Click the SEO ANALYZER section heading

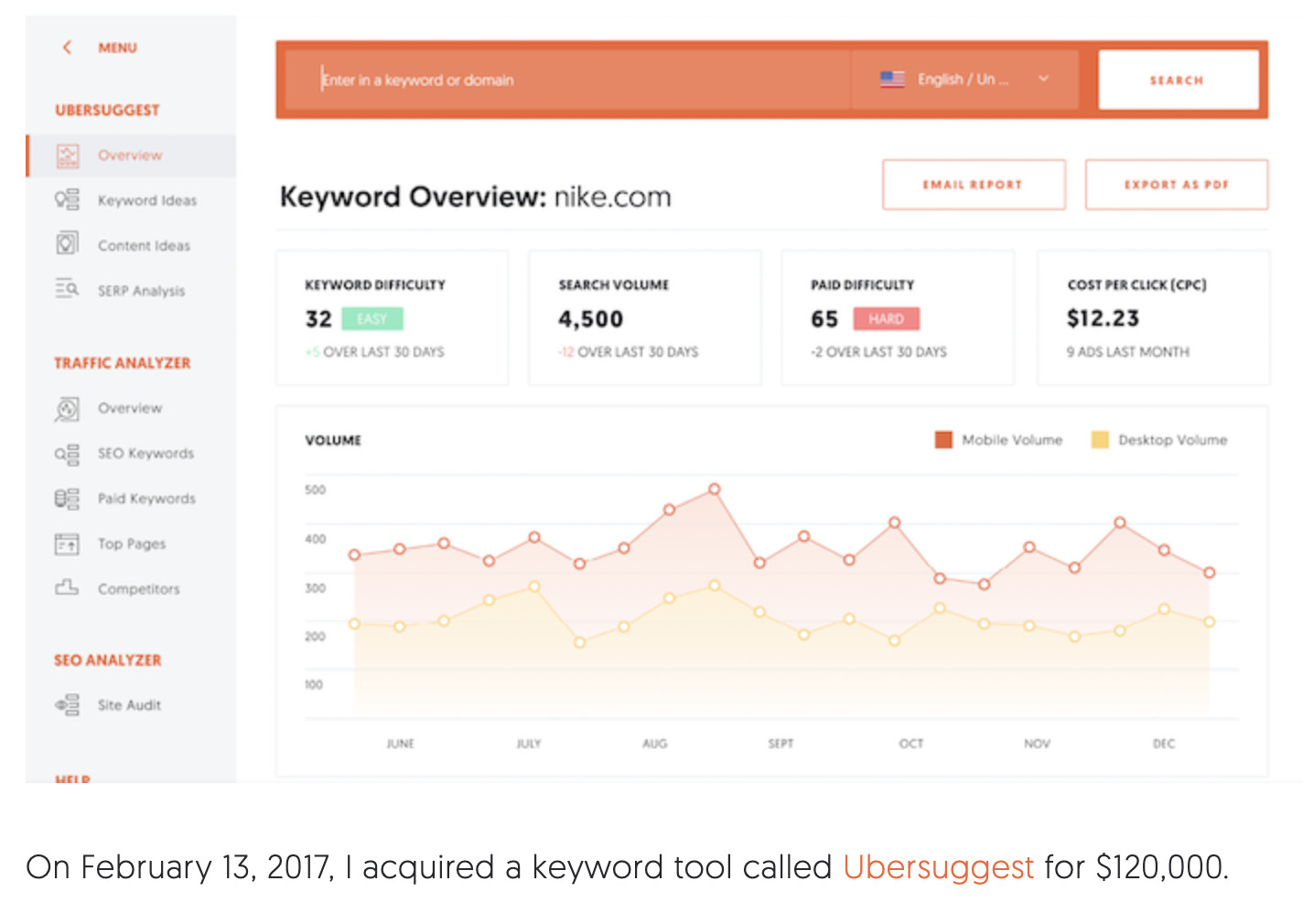click(x=108, y=661)
